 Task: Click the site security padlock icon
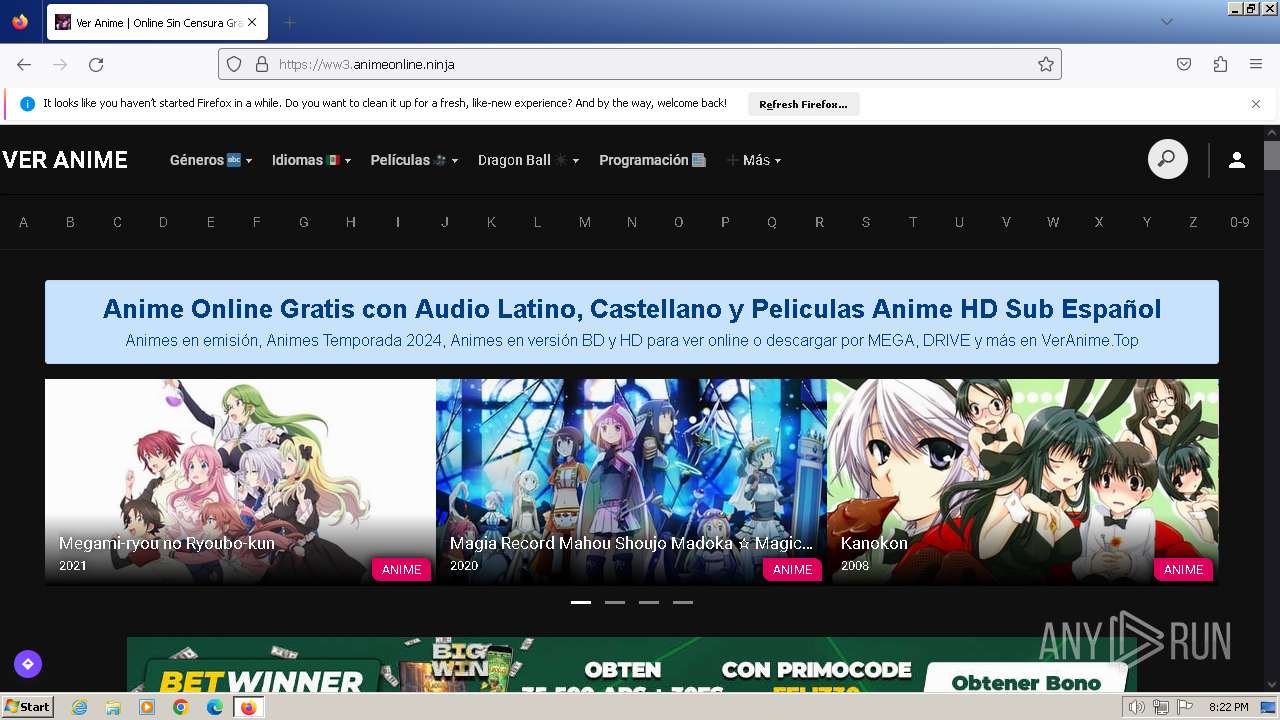point(262,64)
